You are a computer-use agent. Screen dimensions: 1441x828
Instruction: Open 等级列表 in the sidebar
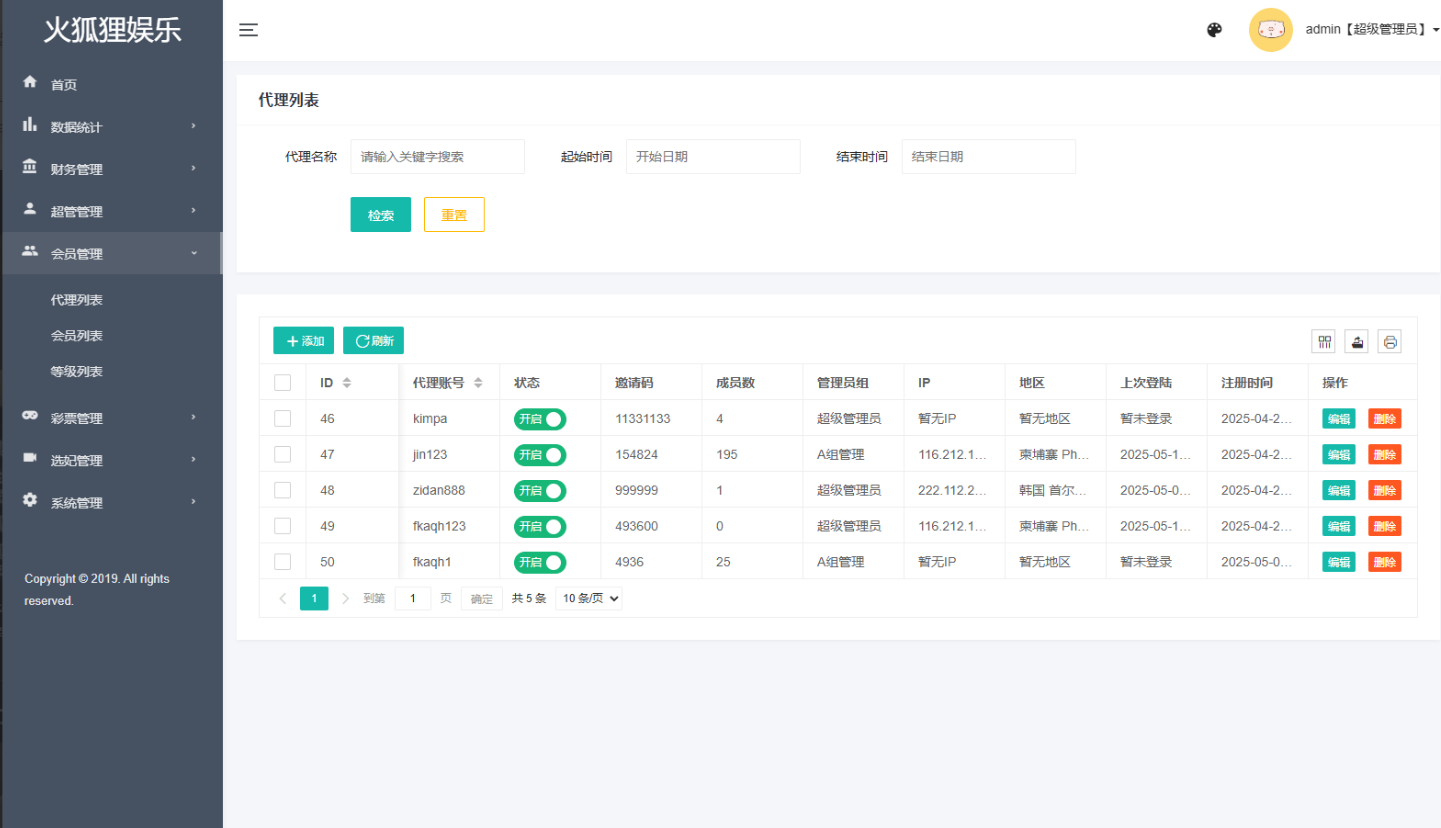pos(77,372)
